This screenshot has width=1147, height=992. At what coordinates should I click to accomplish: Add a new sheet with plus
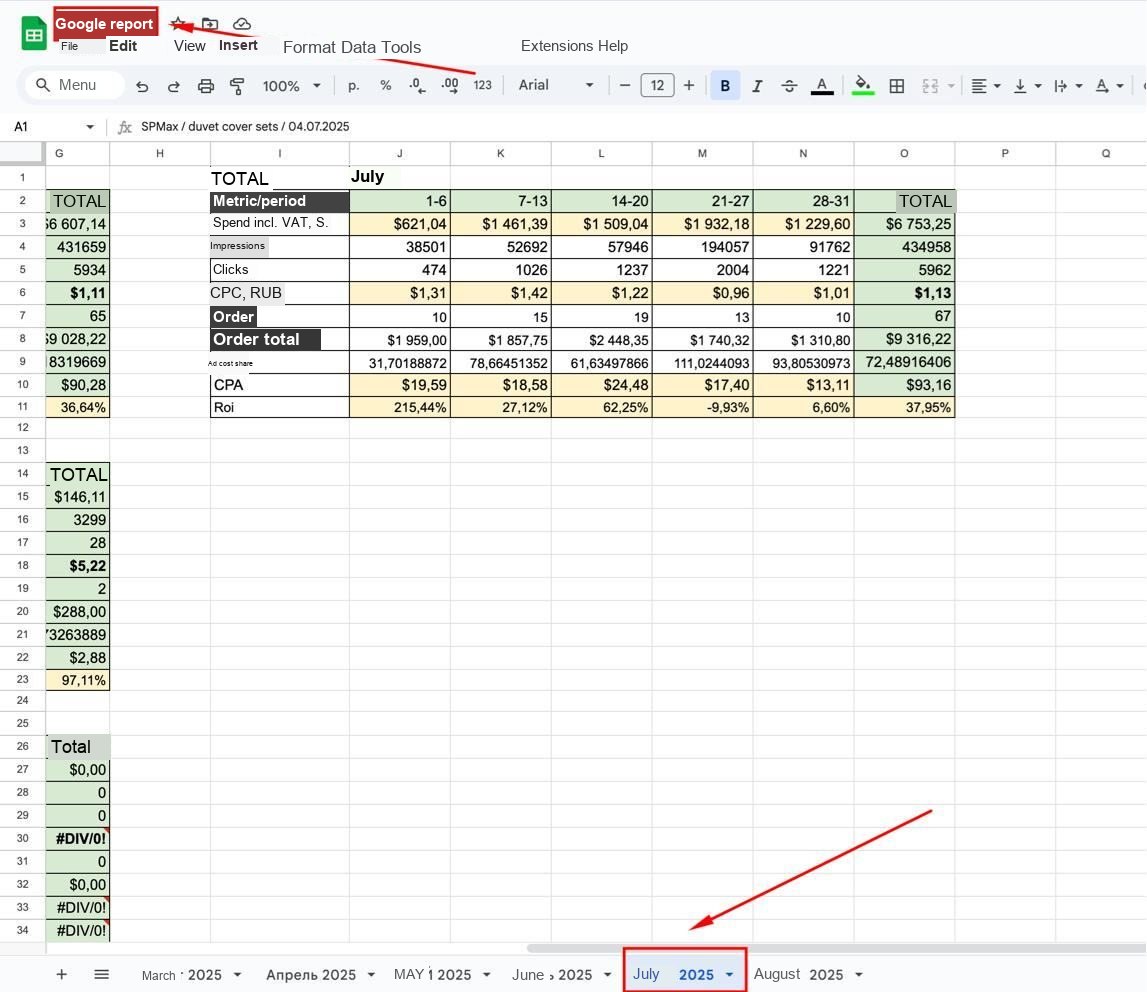click(61, 974)
